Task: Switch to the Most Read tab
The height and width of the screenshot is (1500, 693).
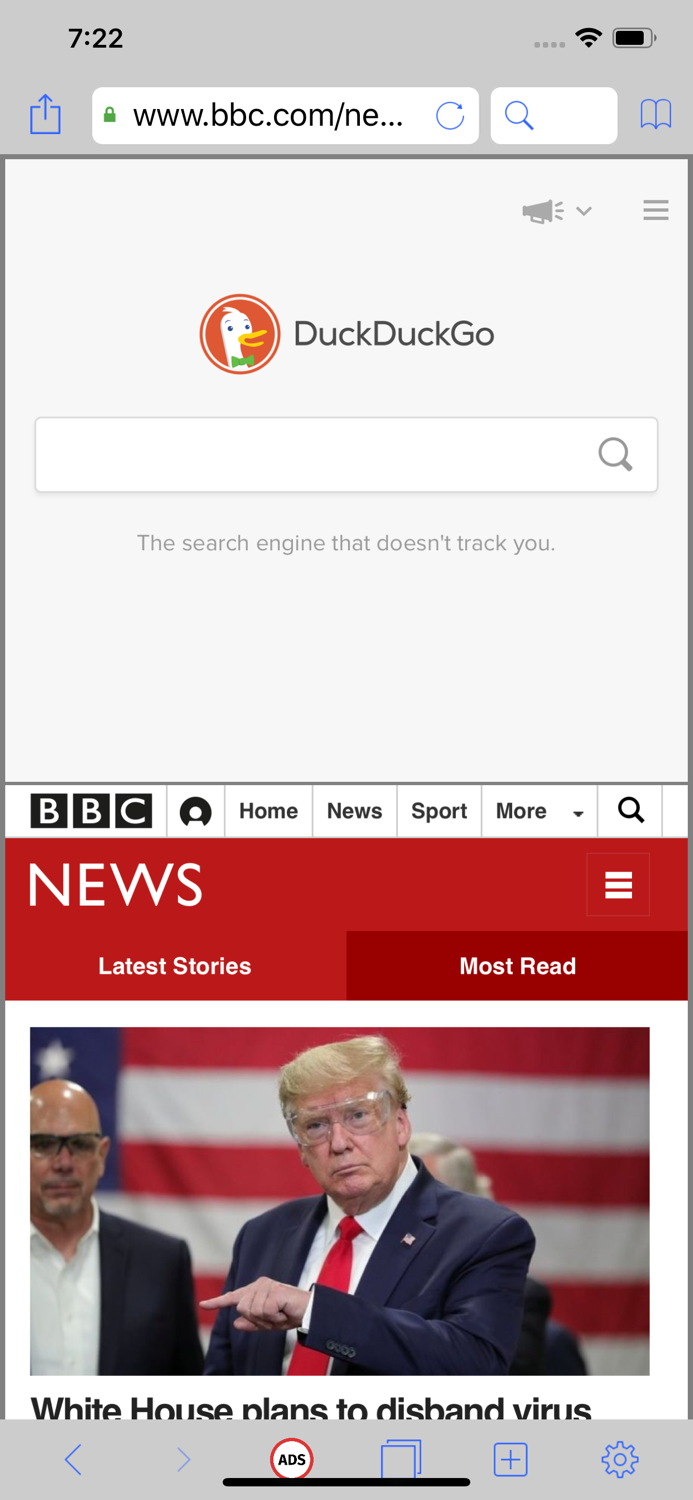Action: click(x=517, y=966)
